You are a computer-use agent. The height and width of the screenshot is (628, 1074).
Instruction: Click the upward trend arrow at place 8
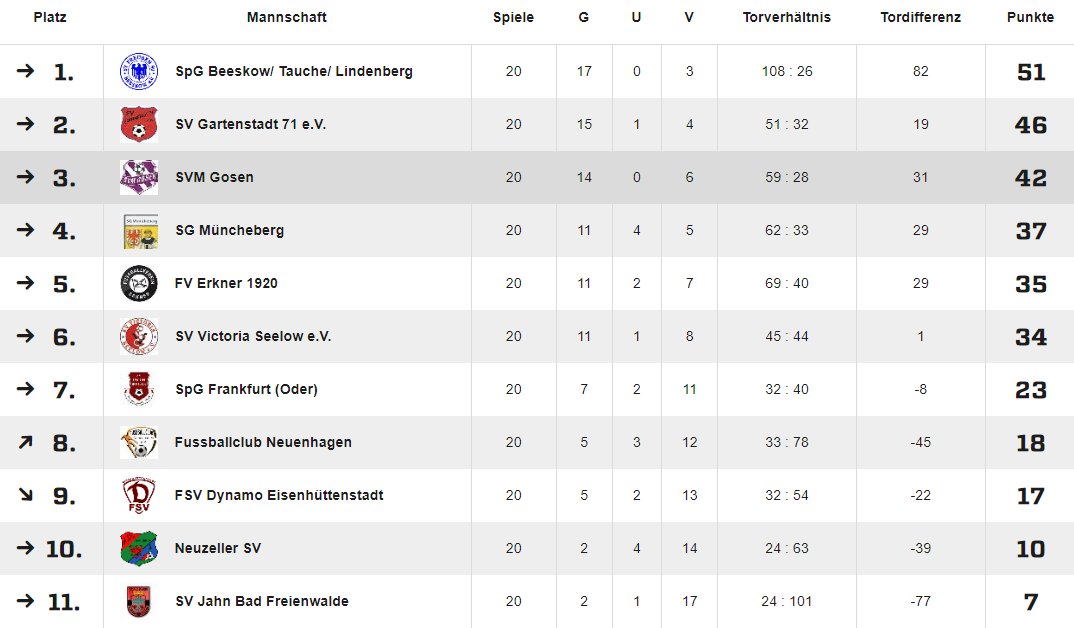tap(25, 442)
